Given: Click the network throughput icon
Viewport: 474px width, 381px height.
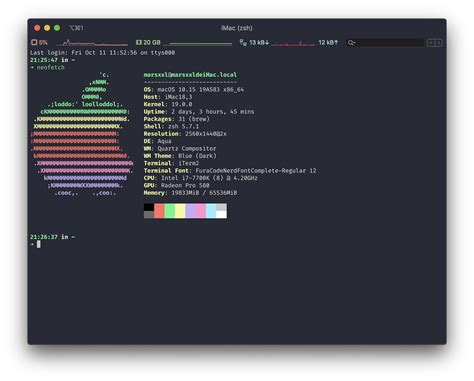Looking at the screenshot, I should (x=243, y=42).
